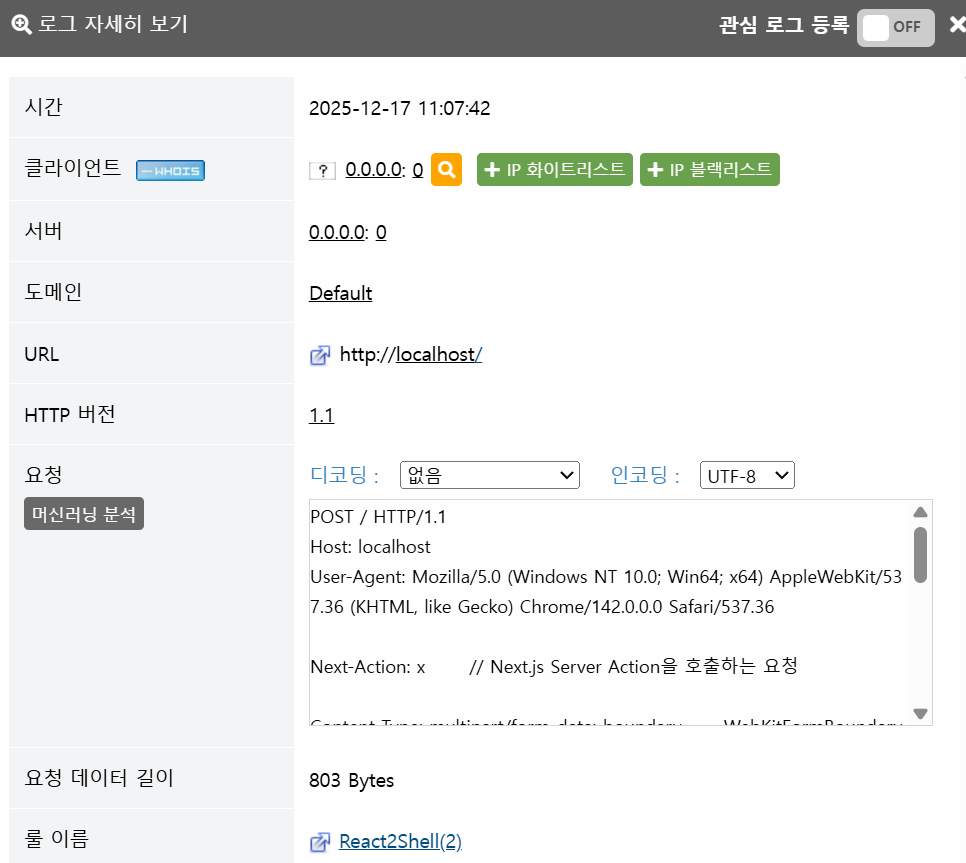966x863 pixels.
Task: Open URL external link icon
Action: pos(320,355)
